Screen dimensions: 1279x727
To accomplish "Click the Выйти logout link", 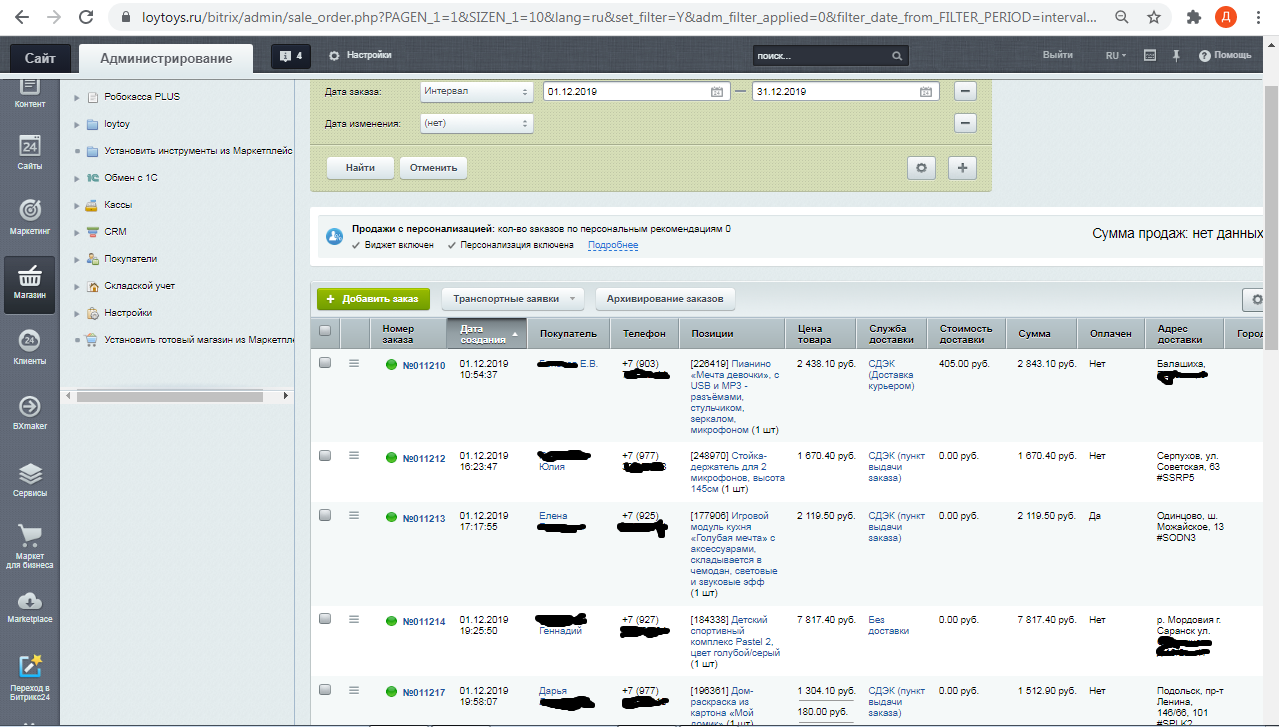I will [x=1058, y=55].
